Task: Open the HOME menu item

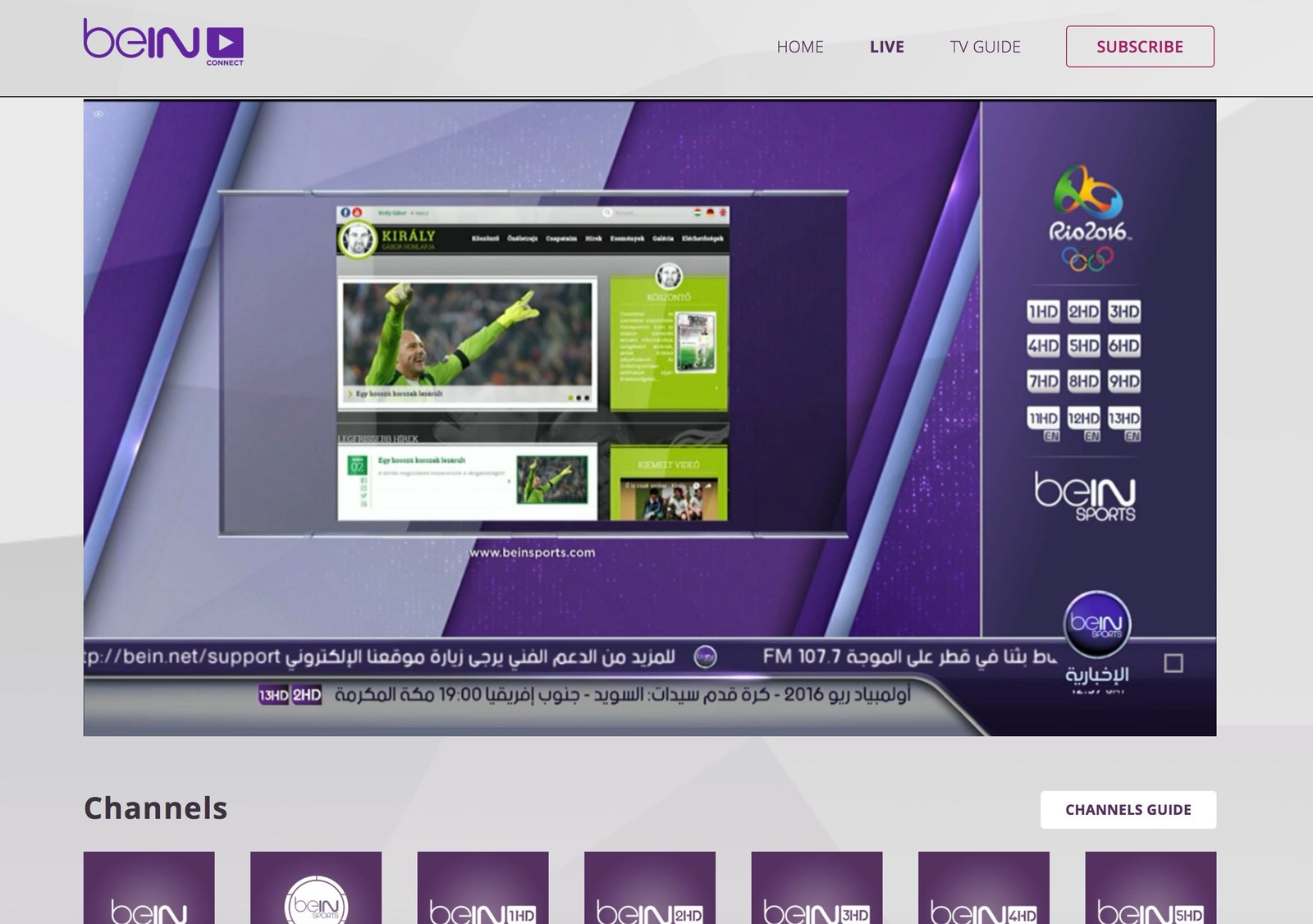Action: tap(800, 47)
